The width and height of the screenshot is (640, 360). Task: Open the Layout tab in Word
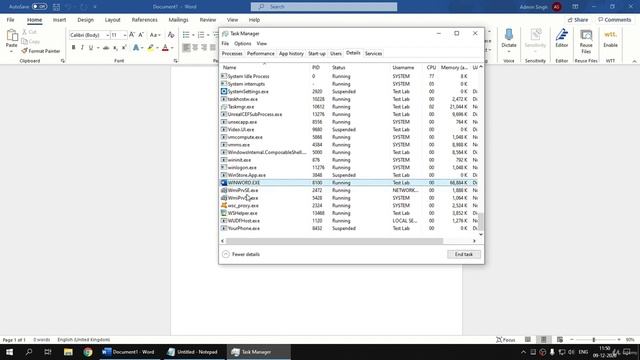[x=112, y=20]
